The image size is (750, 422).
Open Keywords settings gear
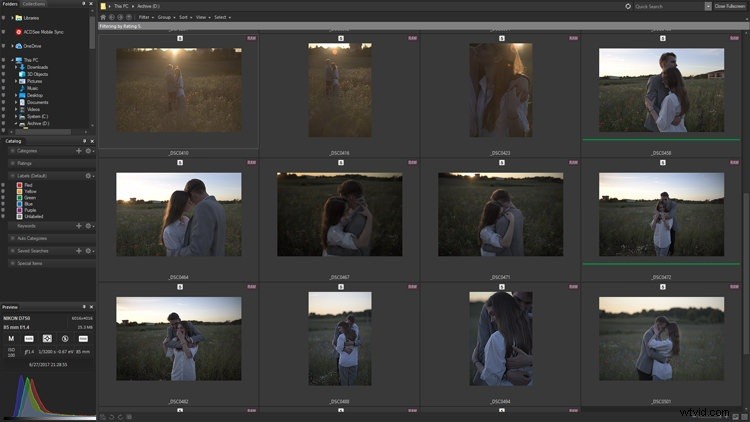click(88, 226)
